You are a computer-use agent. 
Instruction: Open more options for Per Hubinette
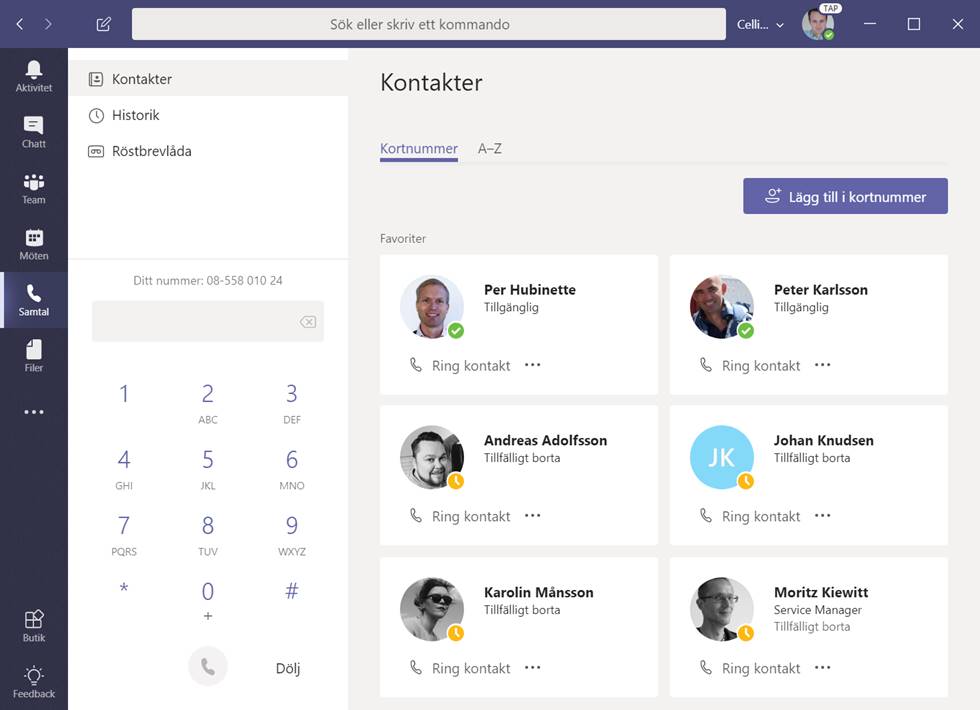(x=533, y=365)
